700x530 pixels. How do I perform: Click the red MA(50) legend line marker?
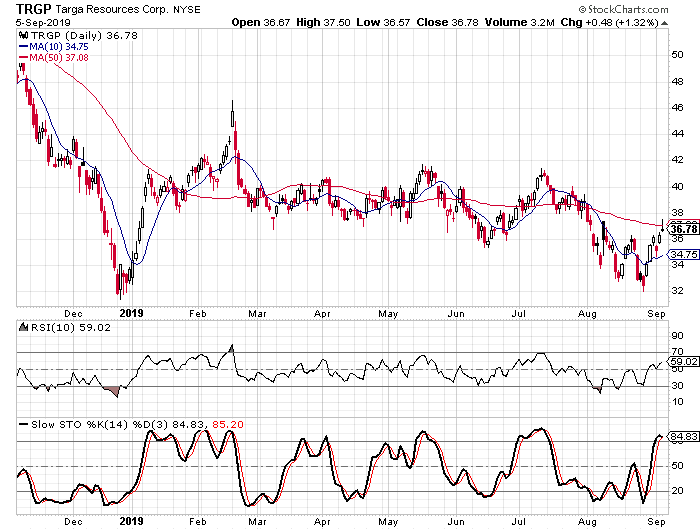coord(22,58)
